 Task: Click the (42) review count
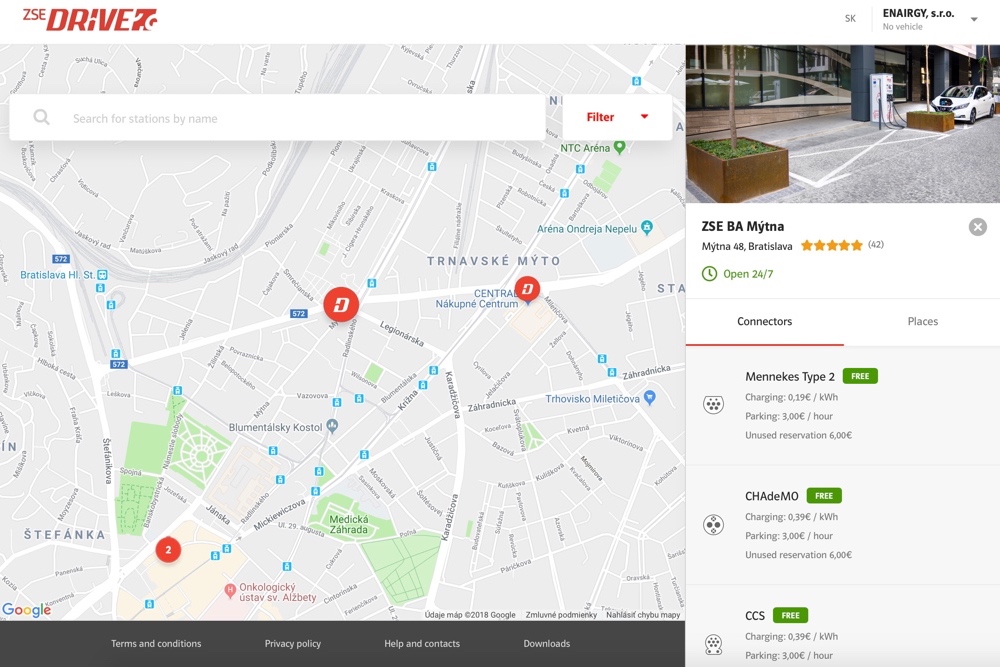click(x=876, y=244)
